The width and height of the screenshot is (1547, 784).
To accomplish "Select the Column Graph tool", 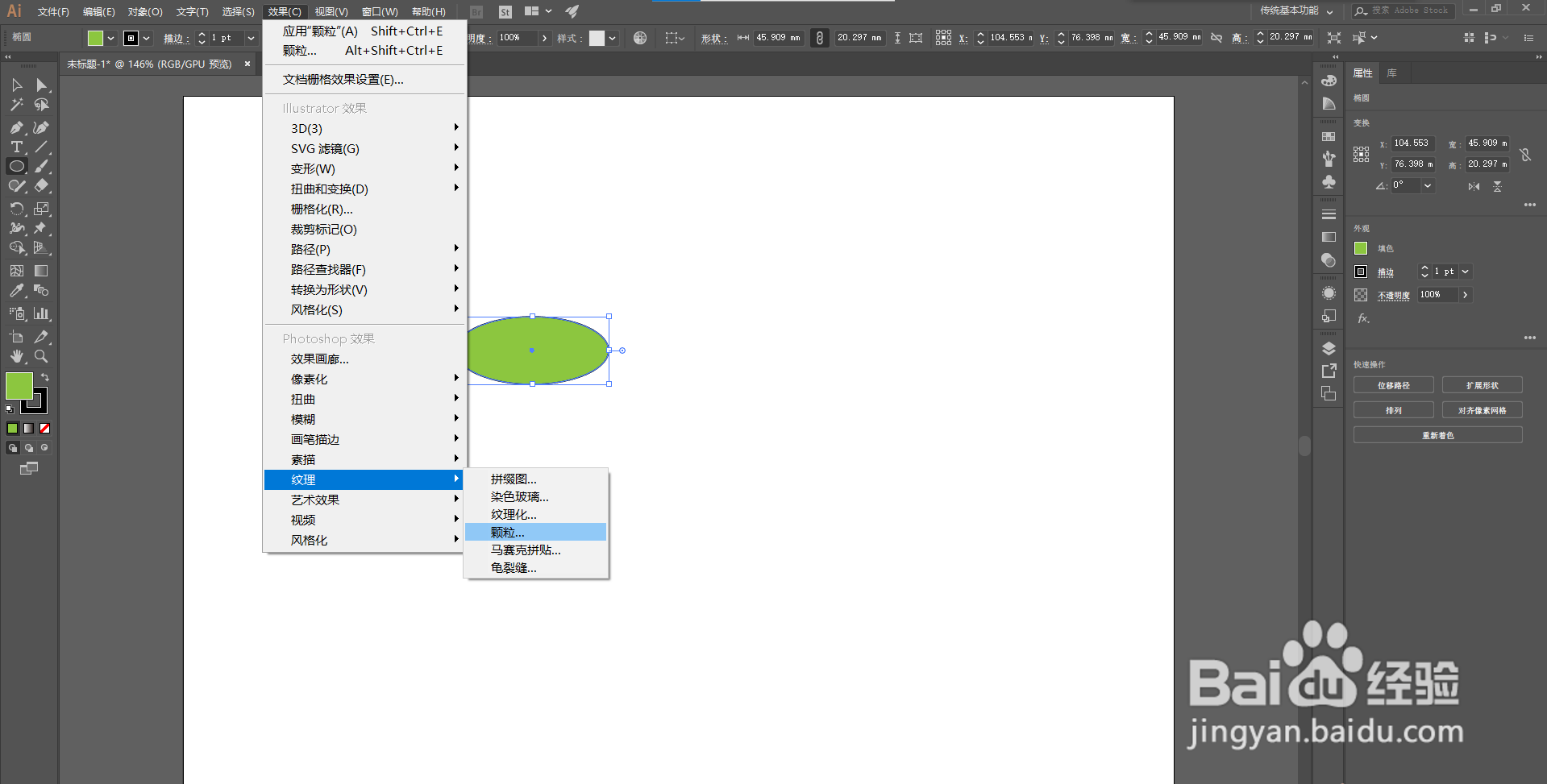I will pos(41,313).
